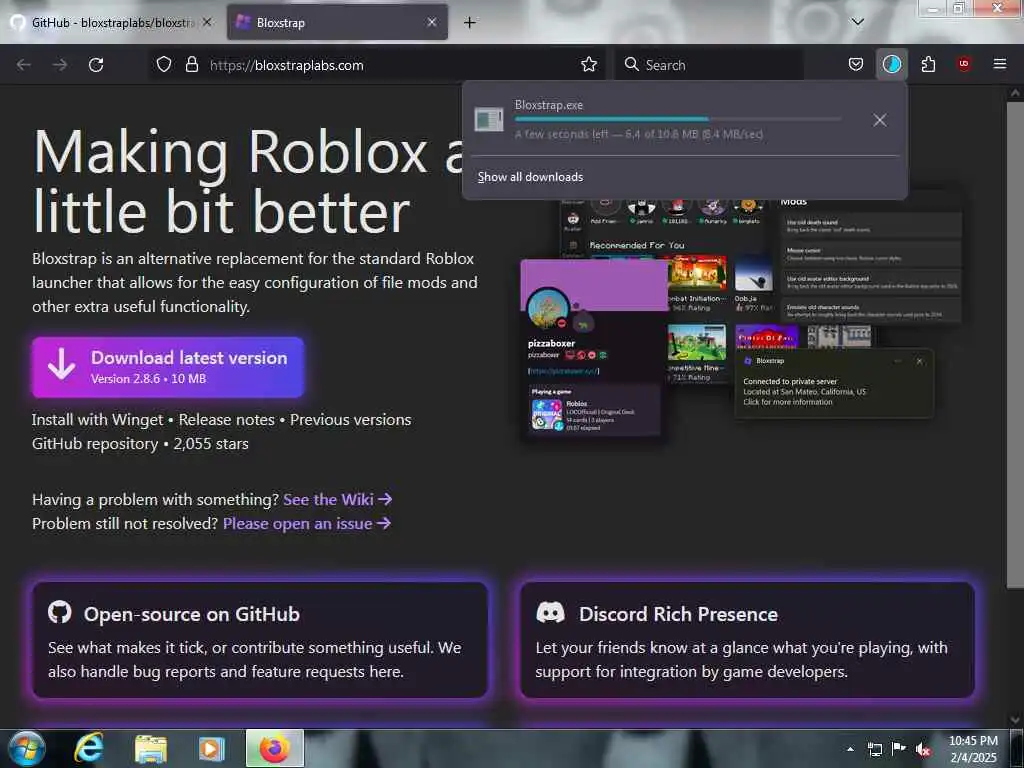Open Install with Winget link

pyautogui.click(x=97, y=420)
